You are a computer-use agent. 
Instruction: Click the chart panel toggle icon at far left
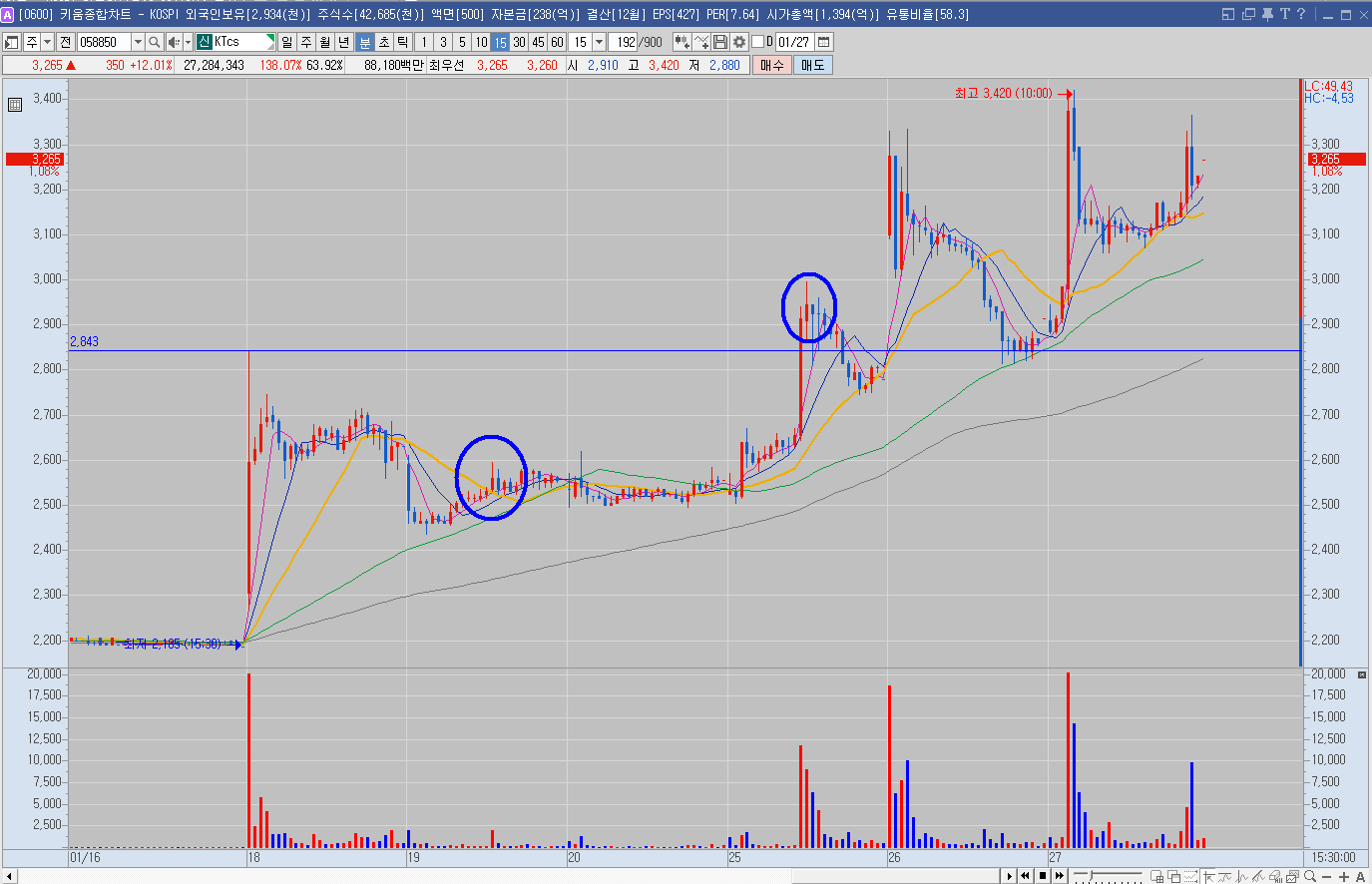12,42
